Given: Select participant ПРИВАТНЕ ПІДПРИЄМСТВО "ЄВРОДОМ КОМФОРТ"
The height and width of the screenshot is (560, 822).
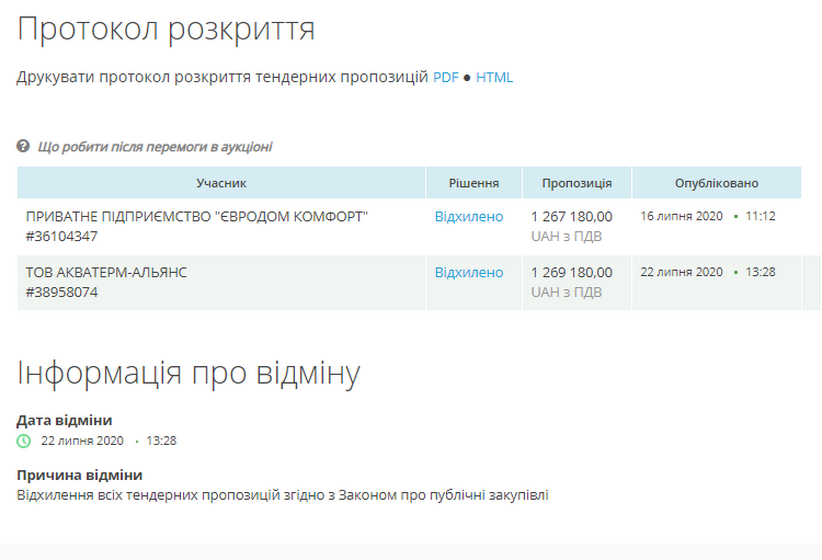Looking at the screenshot, I should pos(197,216).
